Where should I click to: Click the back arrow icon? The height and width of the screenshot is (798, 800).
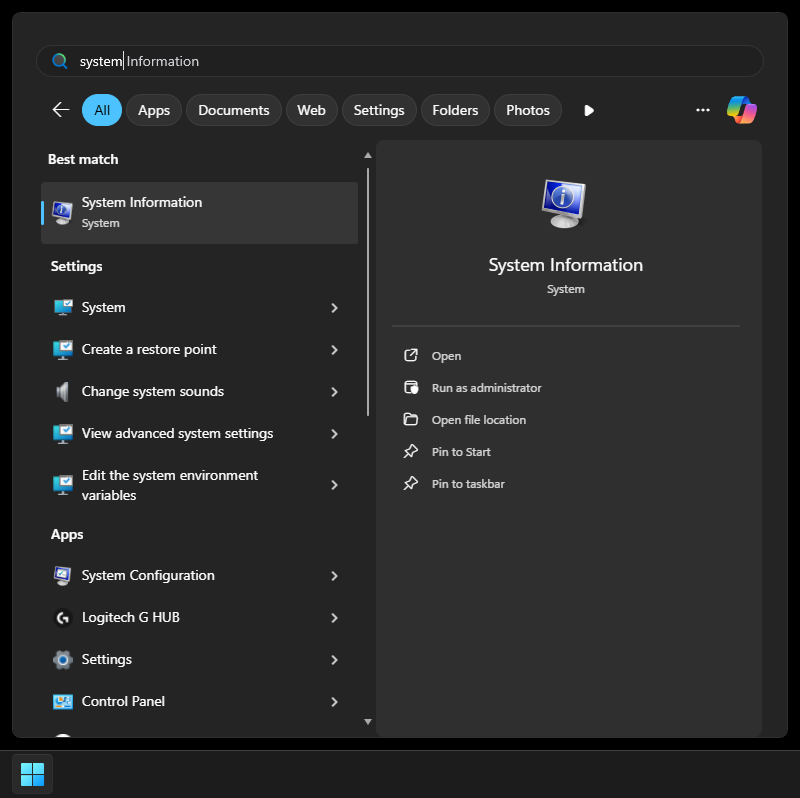(x=61, y=110)
